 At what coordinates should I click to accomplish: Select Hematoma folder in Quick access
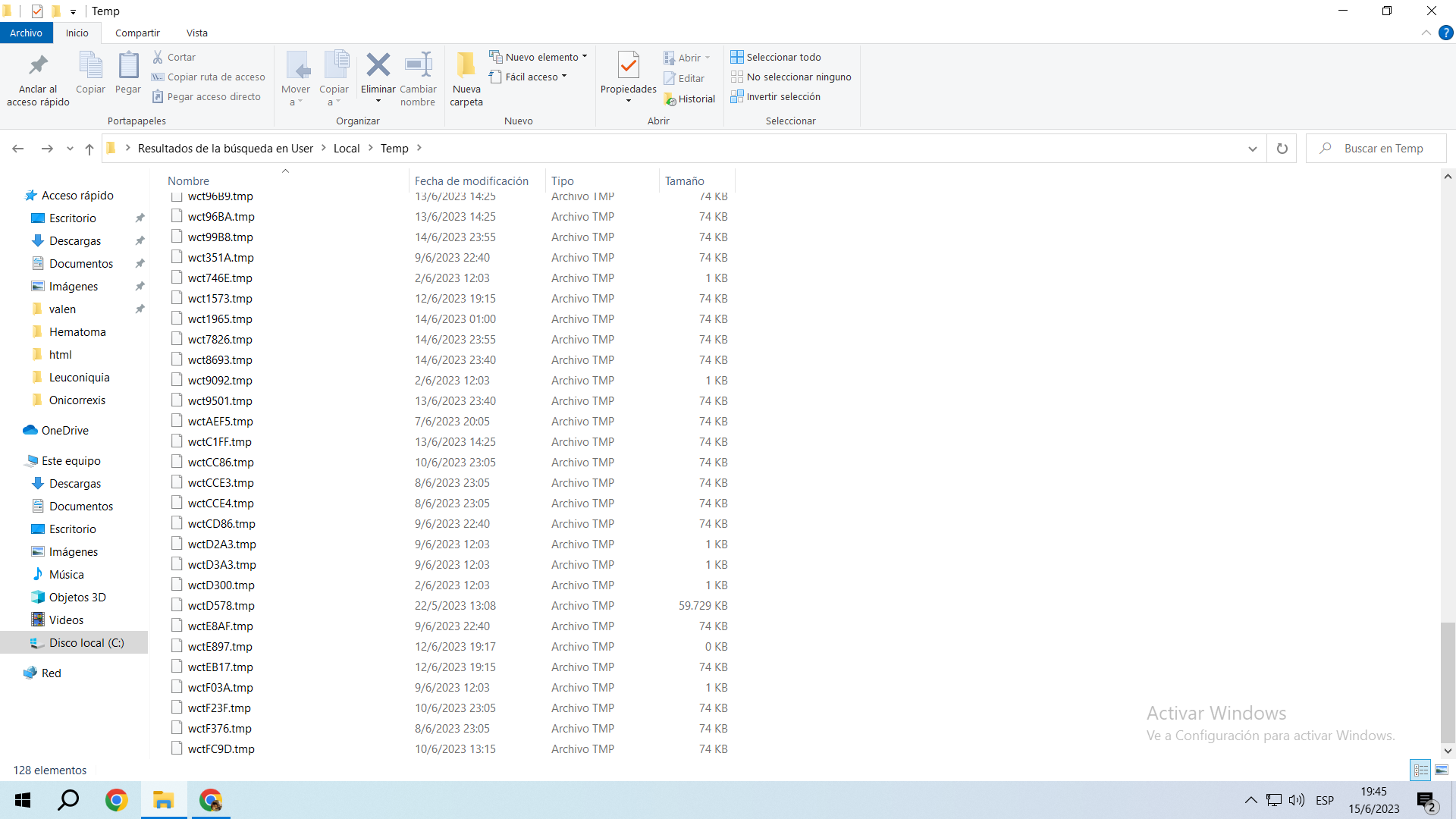[77, 331]
